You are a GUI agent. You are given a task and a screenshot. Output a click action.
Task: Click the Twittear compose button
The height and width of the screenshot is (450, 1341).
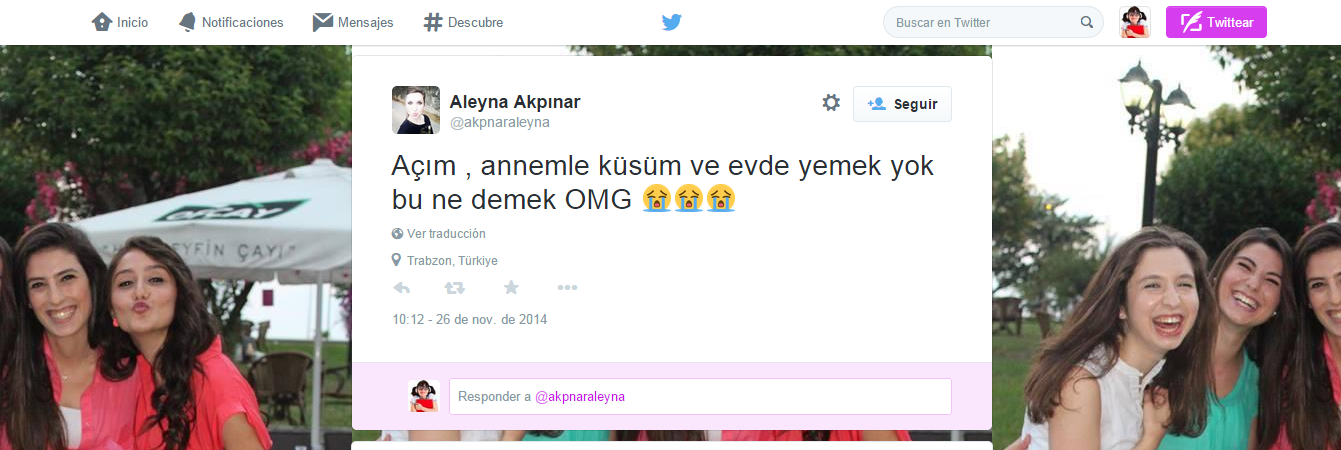tap(1216, 22)
